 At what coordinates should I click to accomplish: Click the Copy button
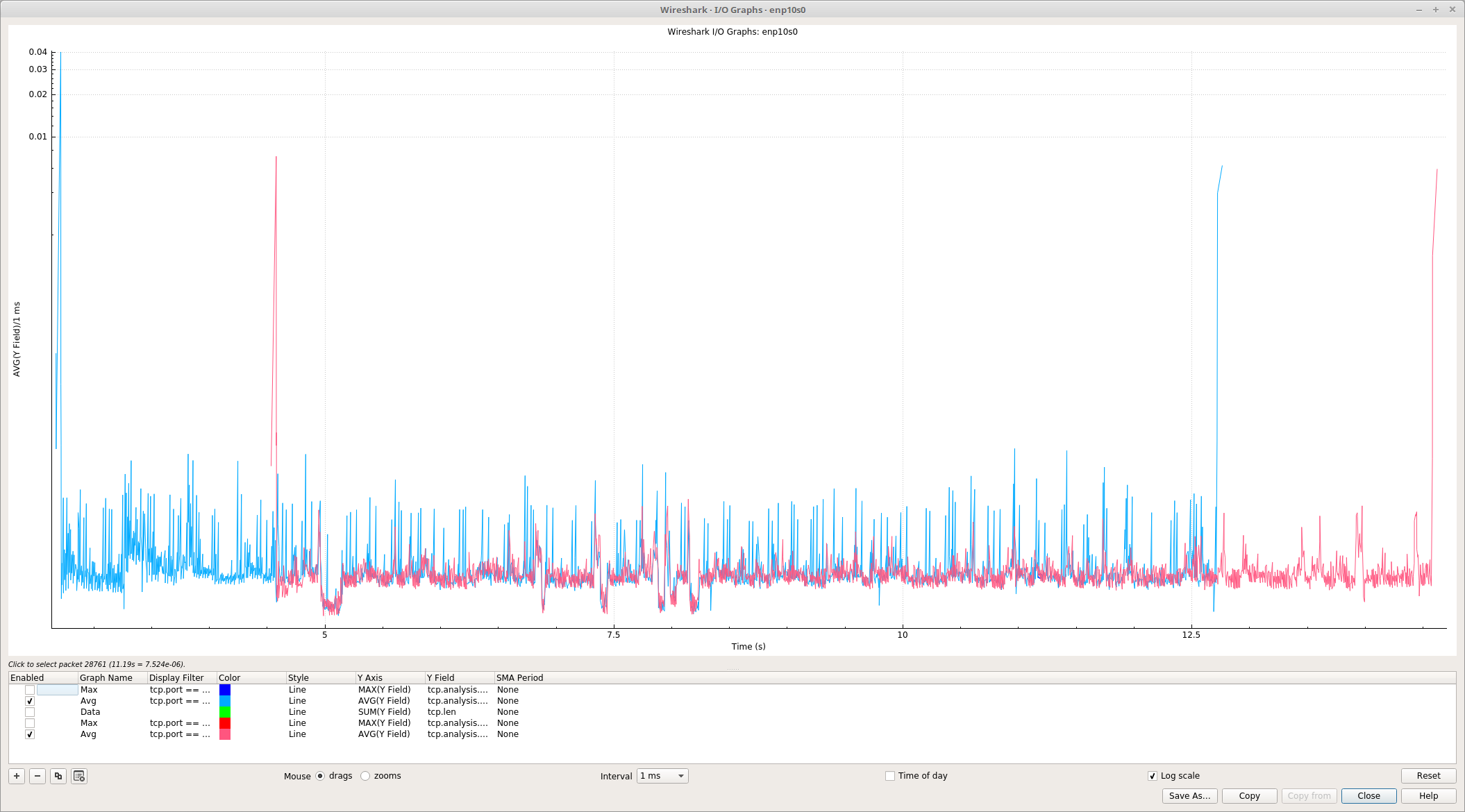point(1249,796)
